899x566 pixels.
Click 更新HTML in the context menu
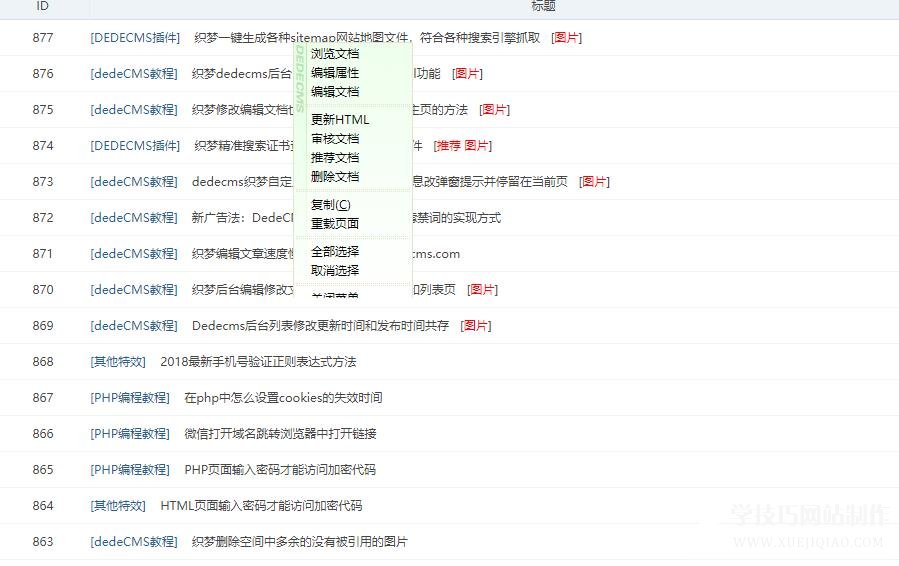click(340, 120)
